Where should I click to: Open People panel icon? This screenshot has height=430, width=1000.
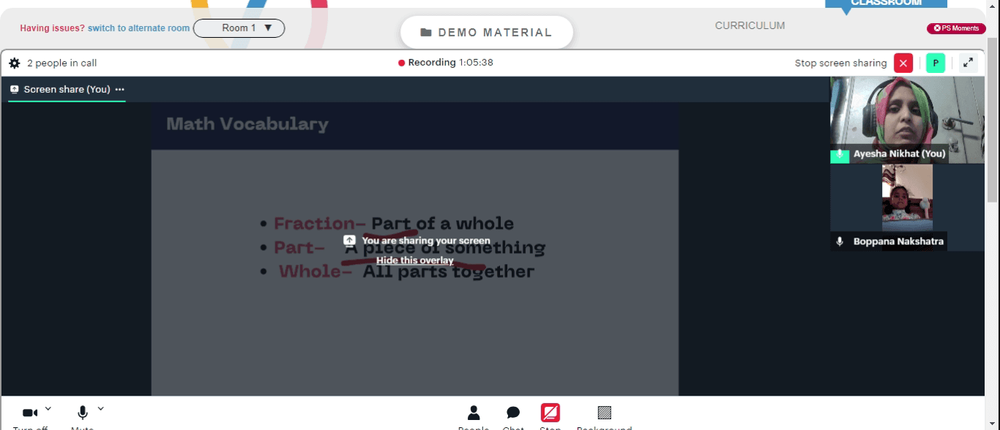(473, 413)
